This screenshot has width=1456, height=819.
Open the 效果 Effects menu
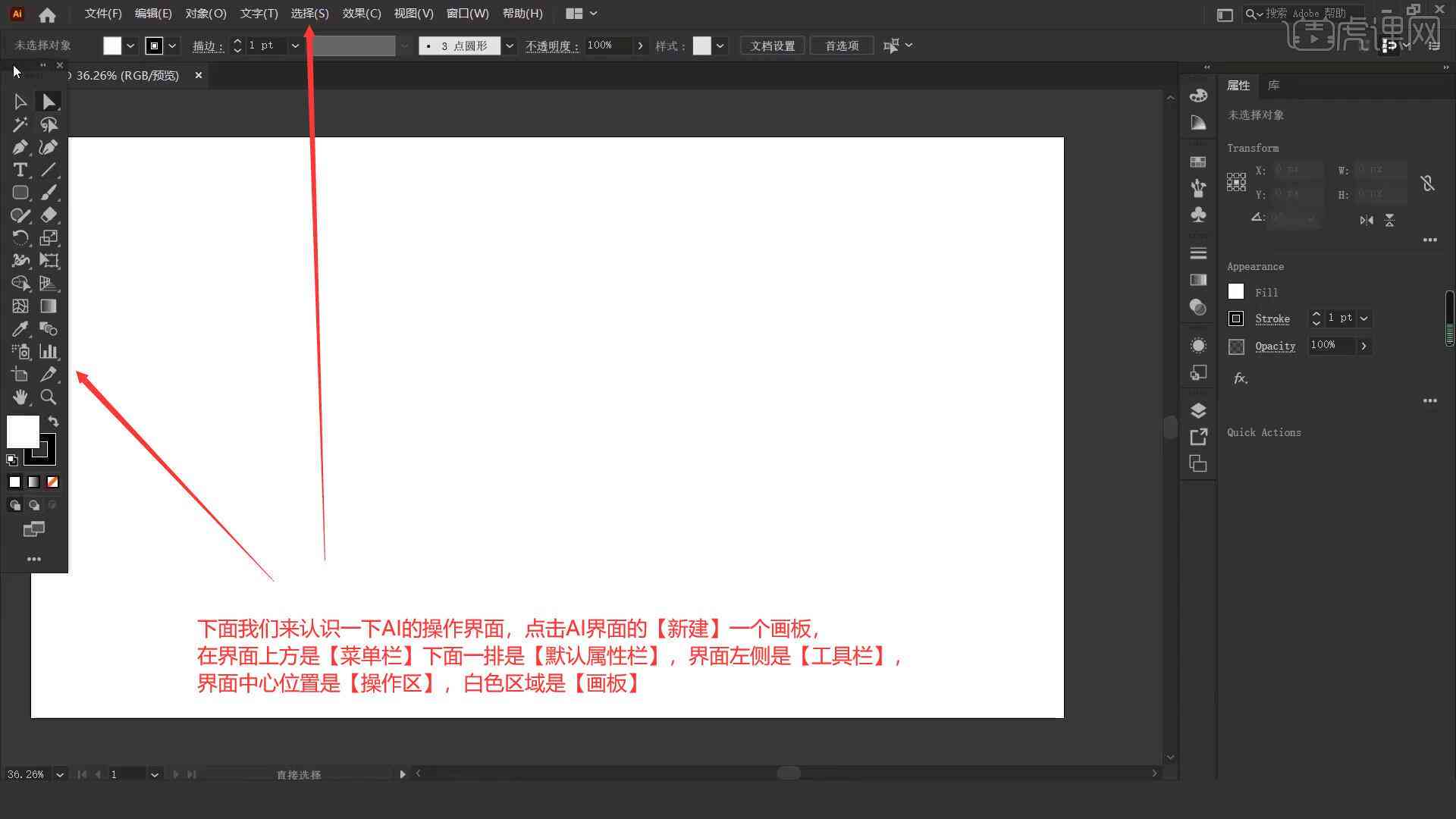click(361, 13)
